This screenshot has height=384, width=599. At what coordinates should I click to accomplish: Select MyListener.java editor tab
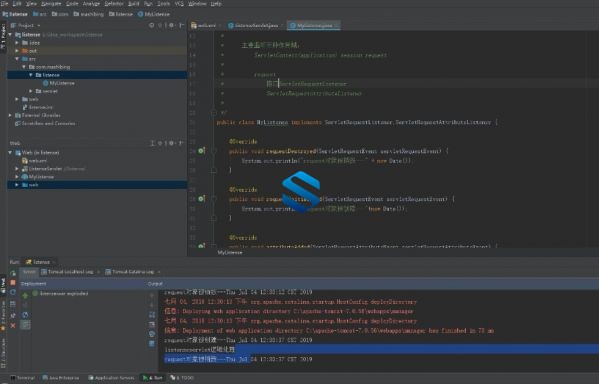314,25
